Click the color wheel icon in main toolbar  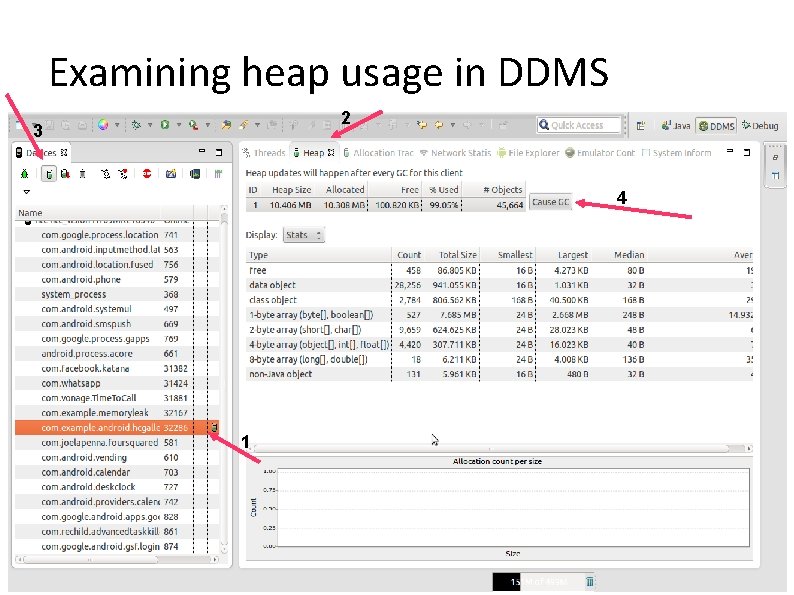pyautogui.click(x=103, y=125)
